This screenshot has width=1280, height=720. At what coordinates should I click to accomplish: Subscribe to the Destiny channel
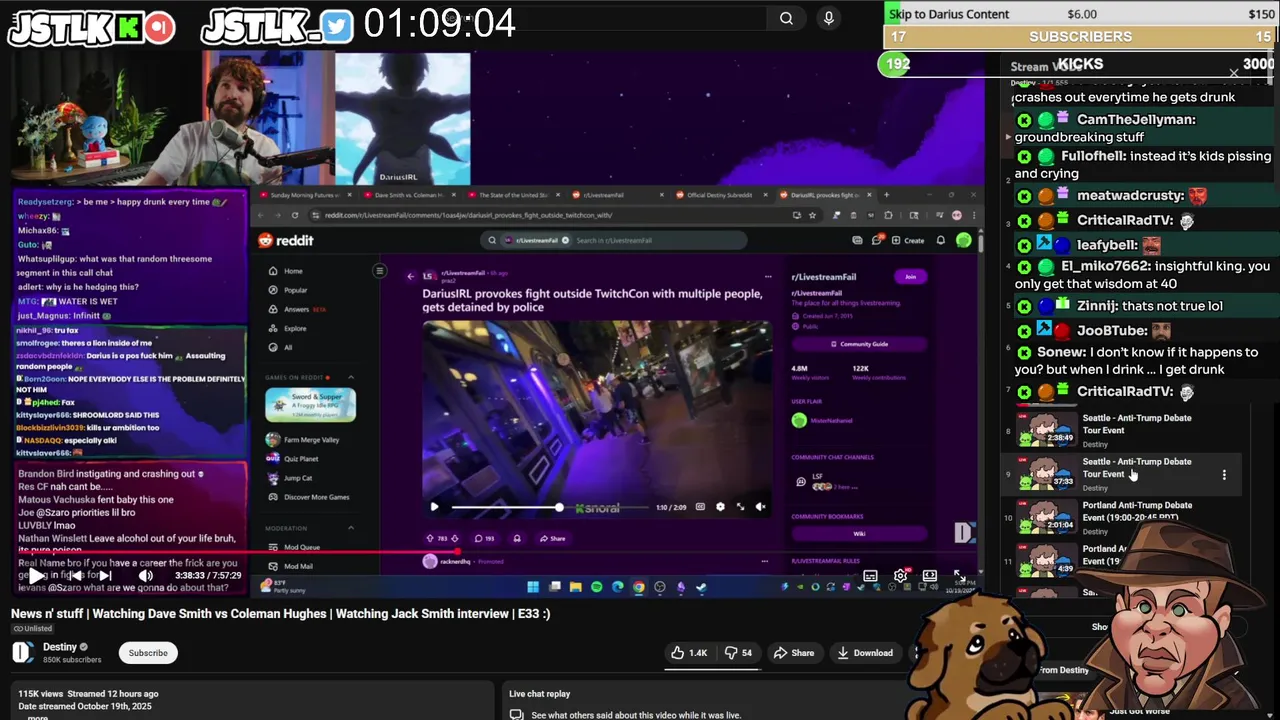[148, 653]
